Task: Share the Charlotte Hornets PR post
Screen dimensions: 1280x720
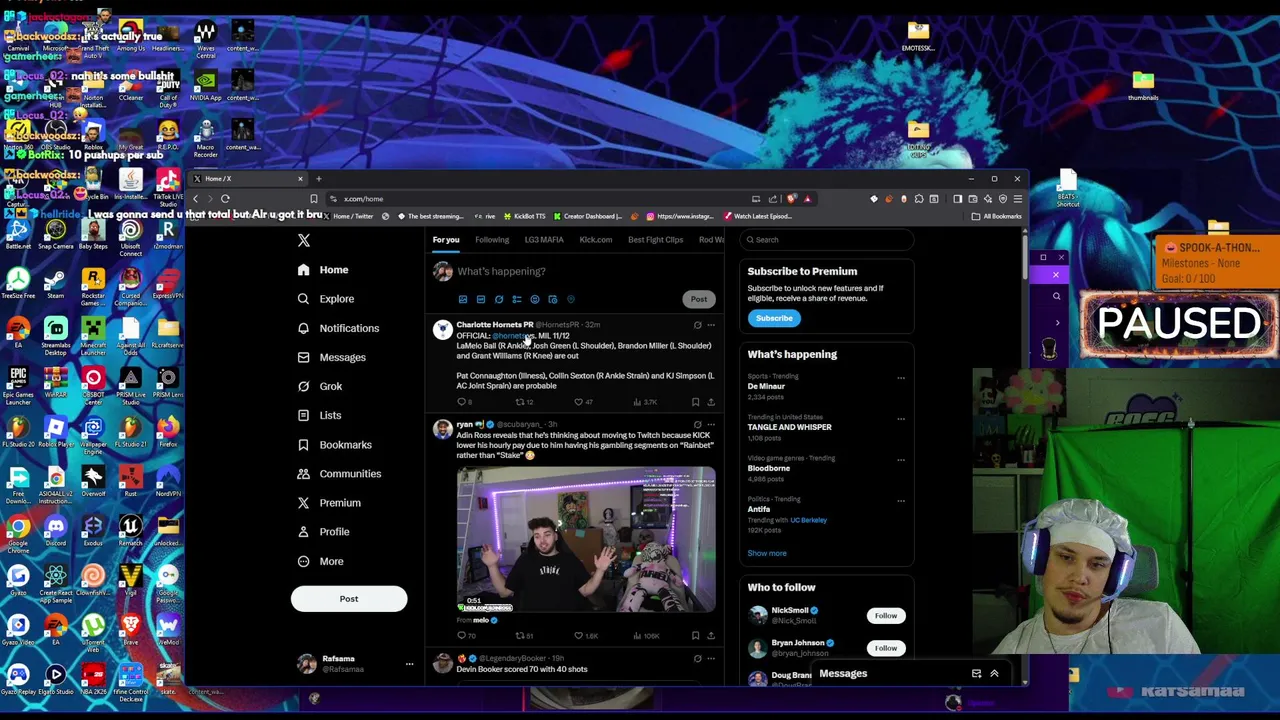Action: click(711, 402)
